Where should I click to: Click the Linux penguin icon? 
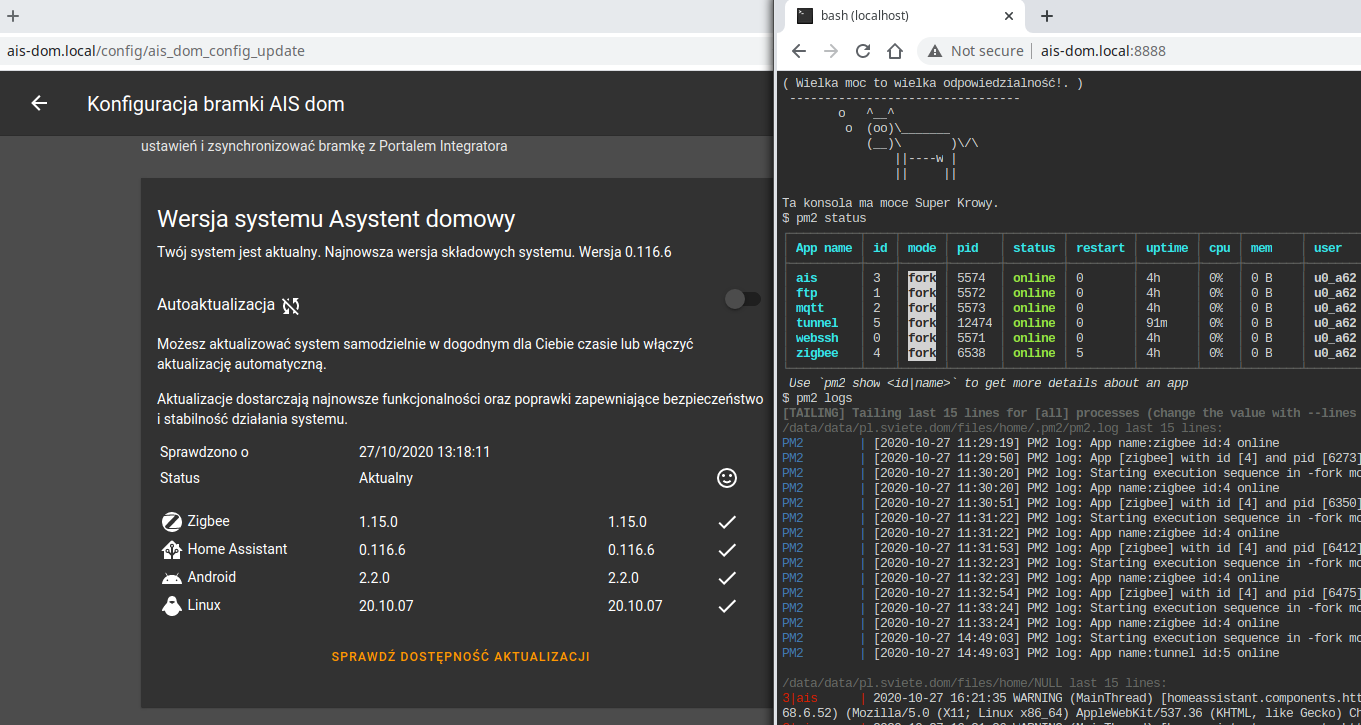[x=171, y=605]
